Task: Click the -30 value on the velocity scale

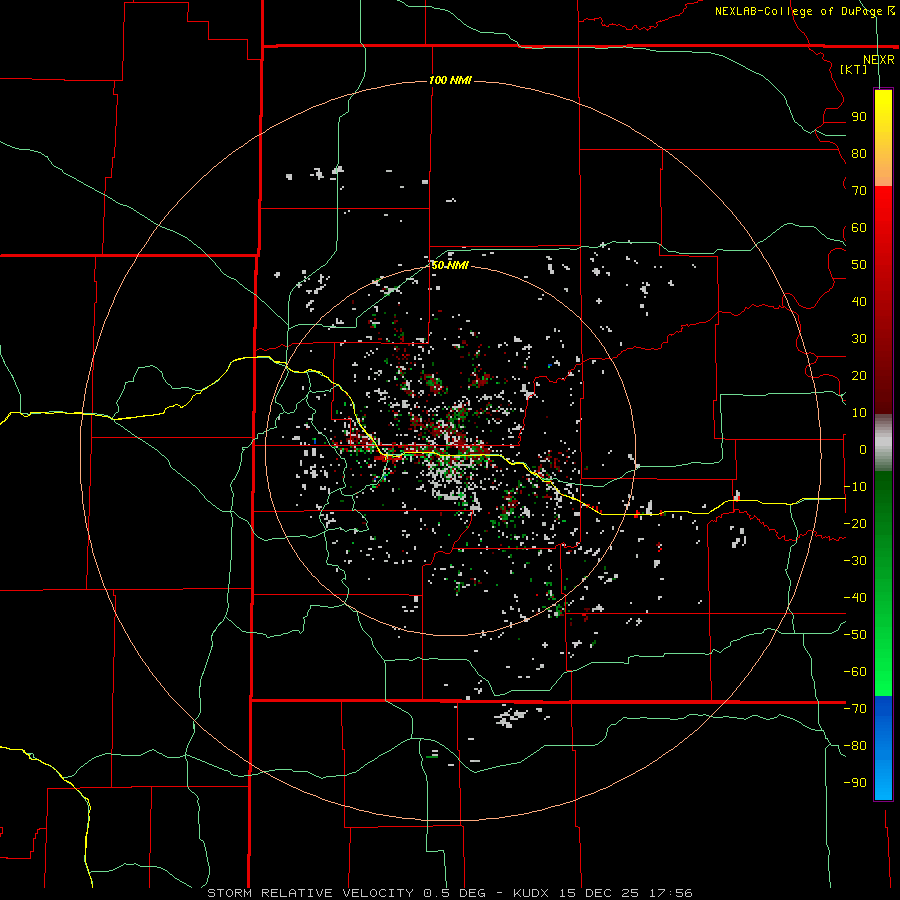Action: pos(855,561)
